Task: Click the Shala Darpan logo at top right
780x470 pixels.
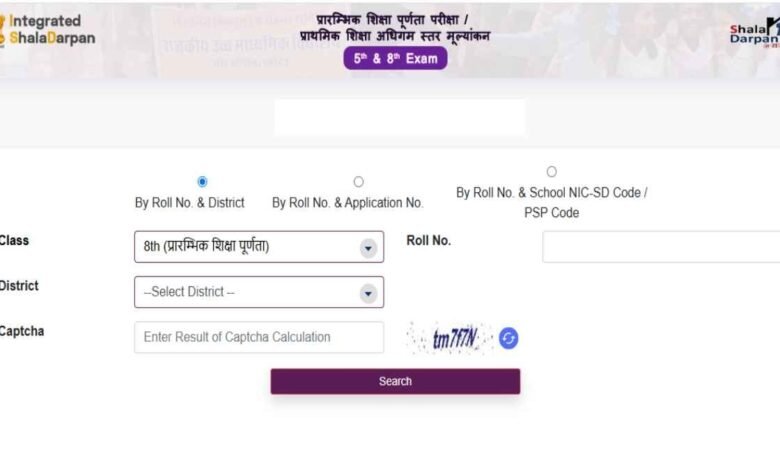Action: (x=755, y=33)
